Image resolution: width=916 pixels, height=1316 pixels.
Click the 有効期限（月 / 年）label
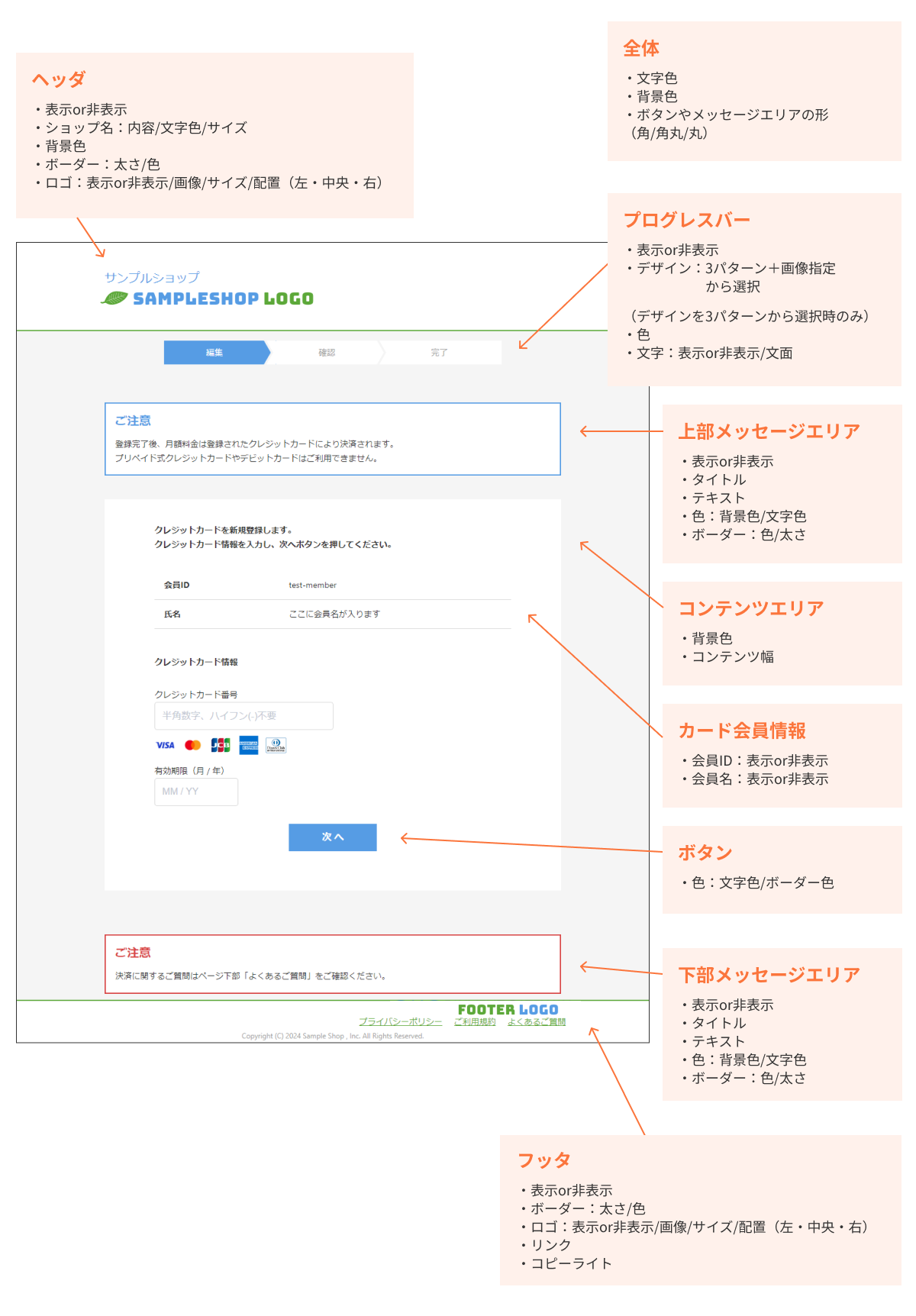coord(190,771)
